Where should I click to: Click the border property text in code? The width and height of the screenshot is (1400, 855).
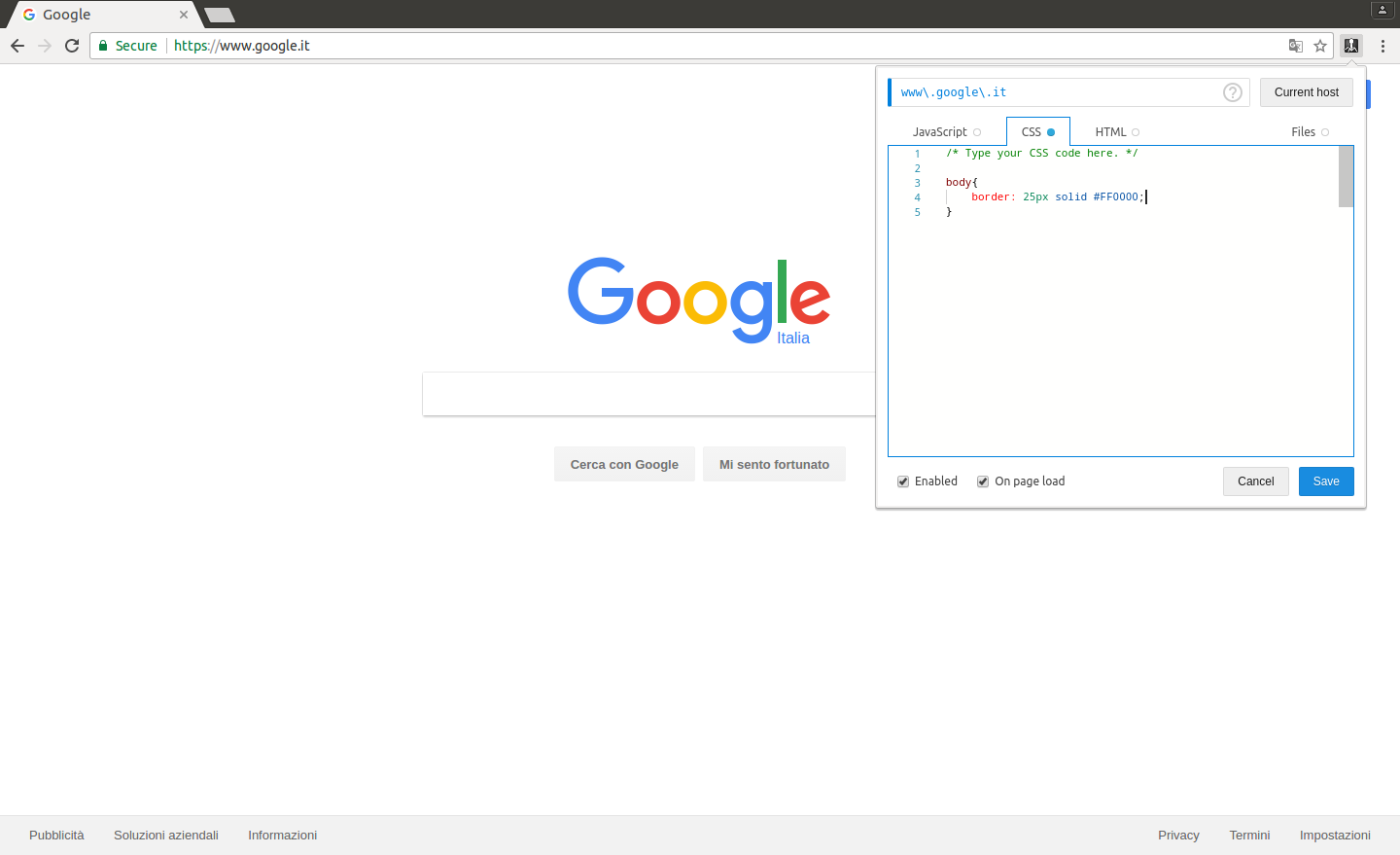tap(994, 196)
